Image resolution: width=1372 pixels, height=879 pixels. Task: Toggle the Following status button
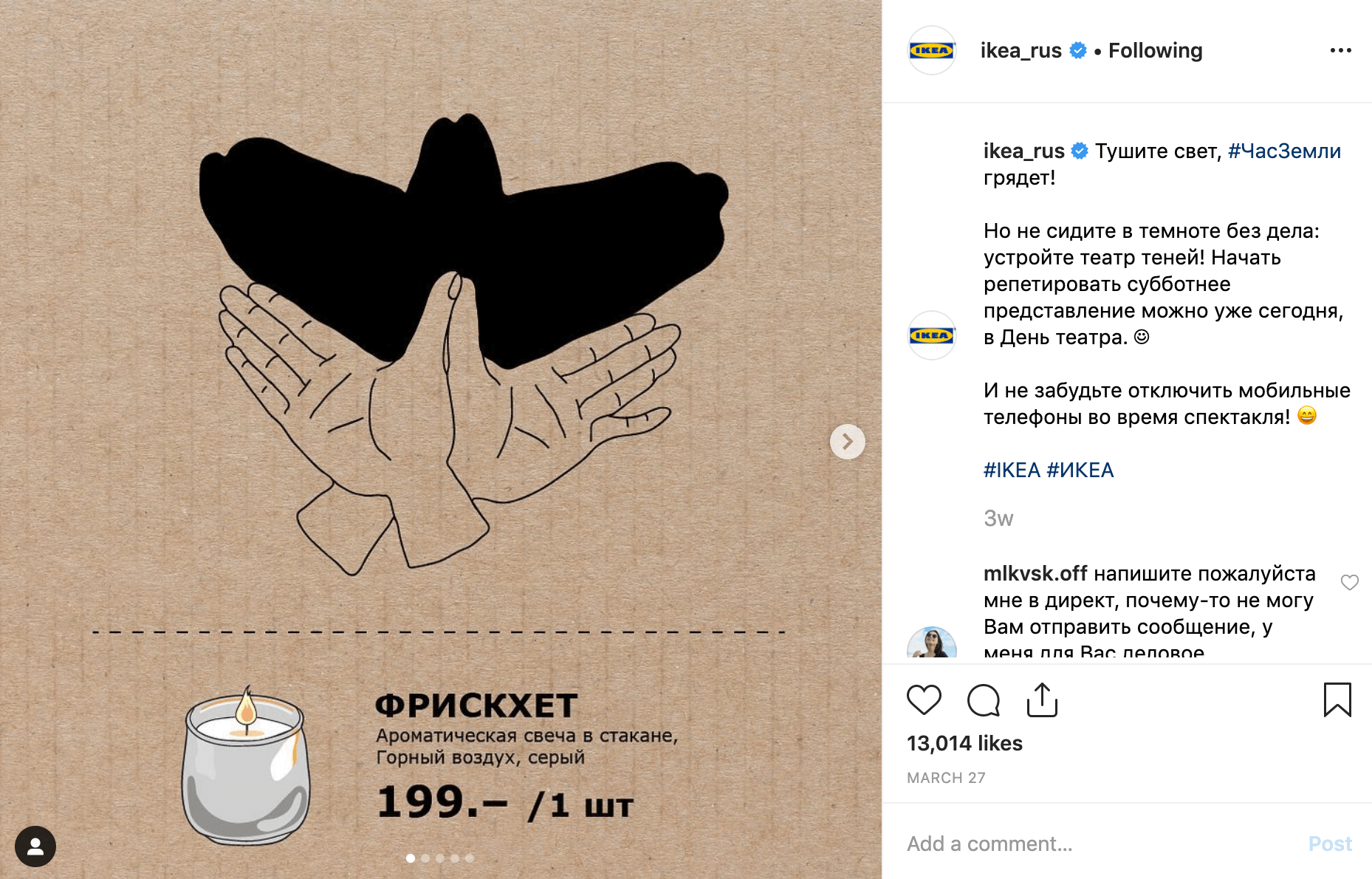pyautogui.click(x=1155, y=50)
